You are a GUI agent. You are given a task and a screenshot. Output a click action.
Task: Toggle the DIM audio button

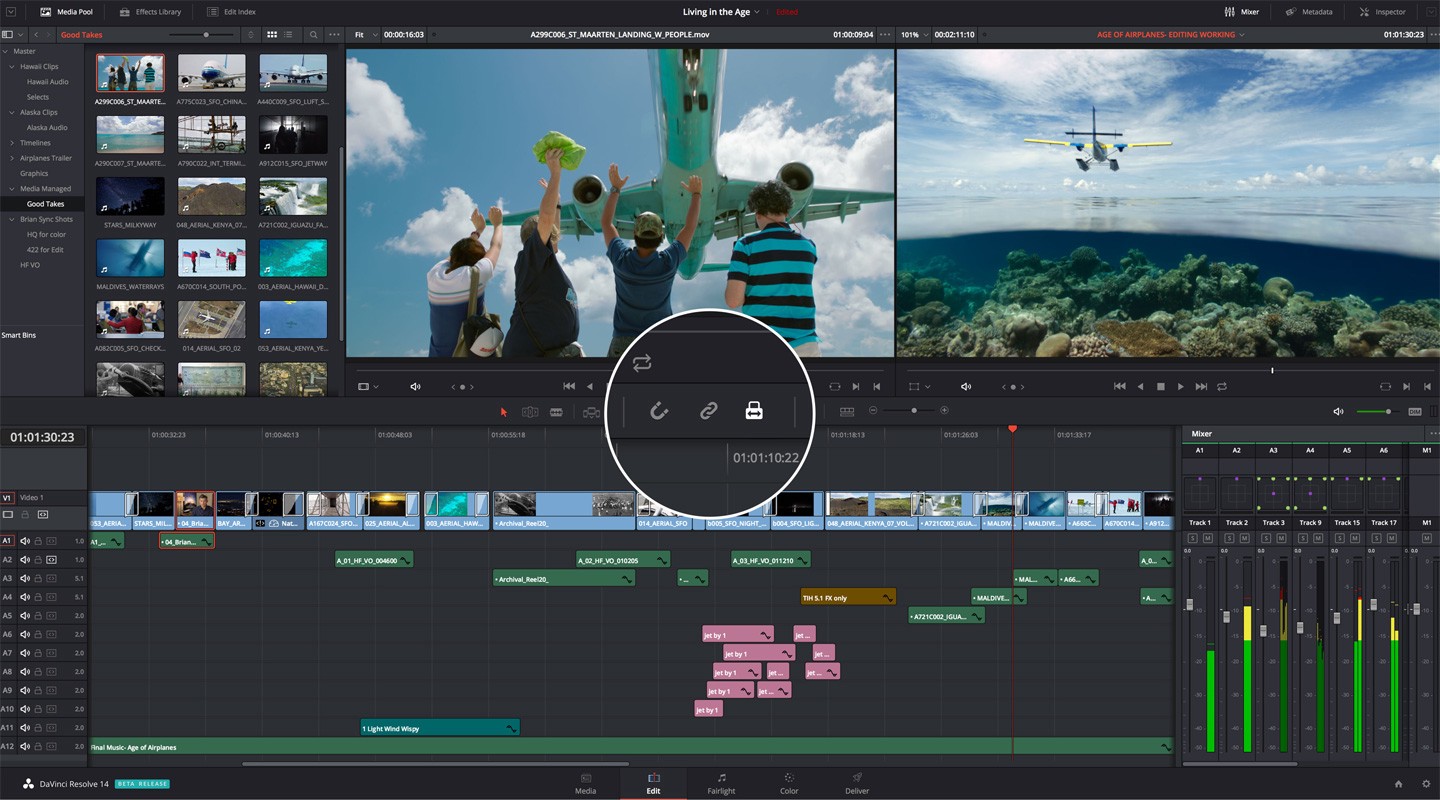point(1415,412)
